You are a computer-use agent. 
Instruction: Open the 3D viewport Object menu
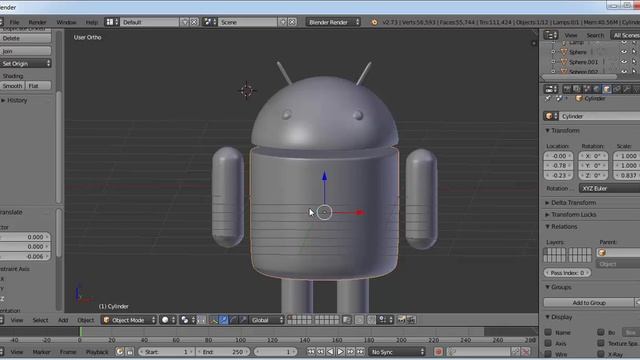pyautogui.click(x=85, y=320)
